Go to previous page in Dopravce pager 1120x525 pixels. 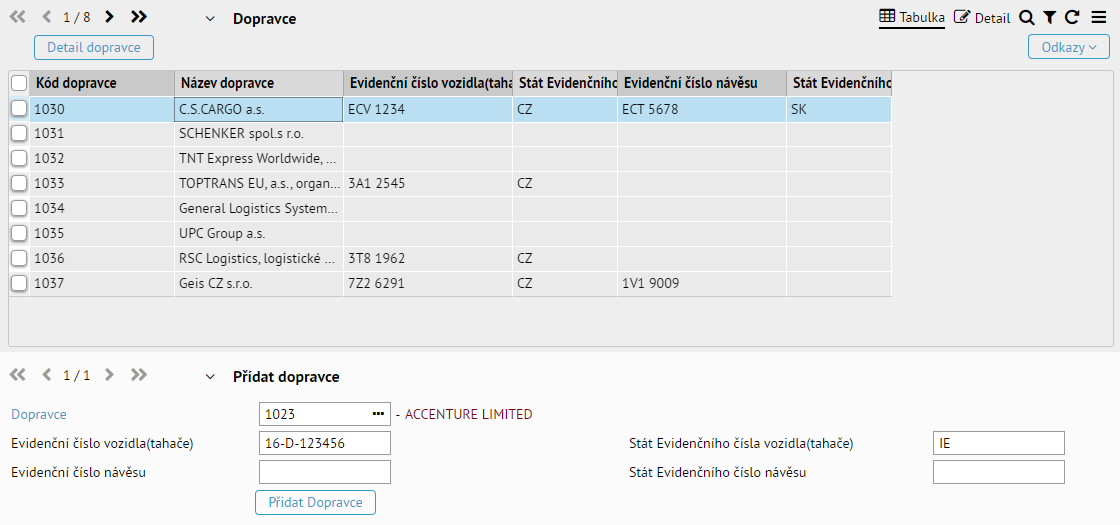47,16
